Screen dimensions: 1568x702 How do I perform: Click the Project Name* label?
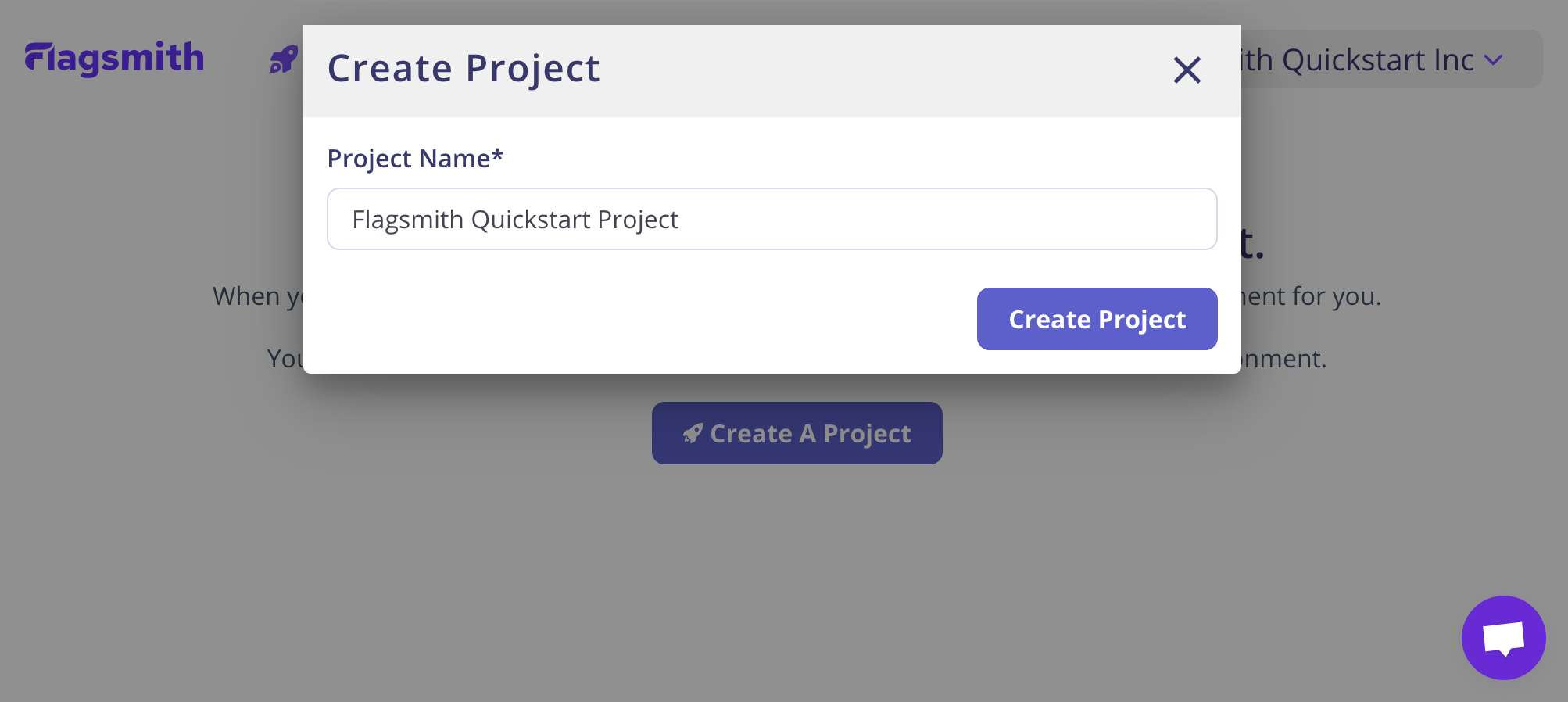415,159
